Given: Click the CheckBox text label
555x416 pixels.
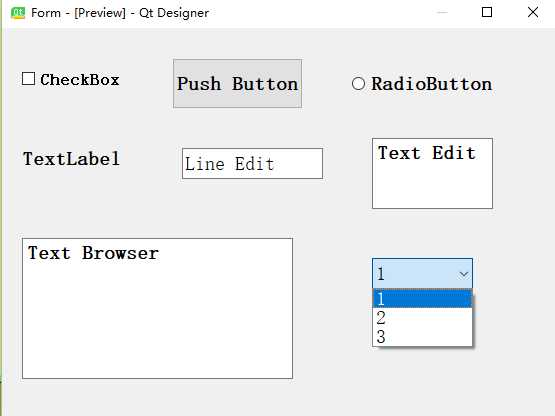Looking at the screenshot, I should coord(80,80).
